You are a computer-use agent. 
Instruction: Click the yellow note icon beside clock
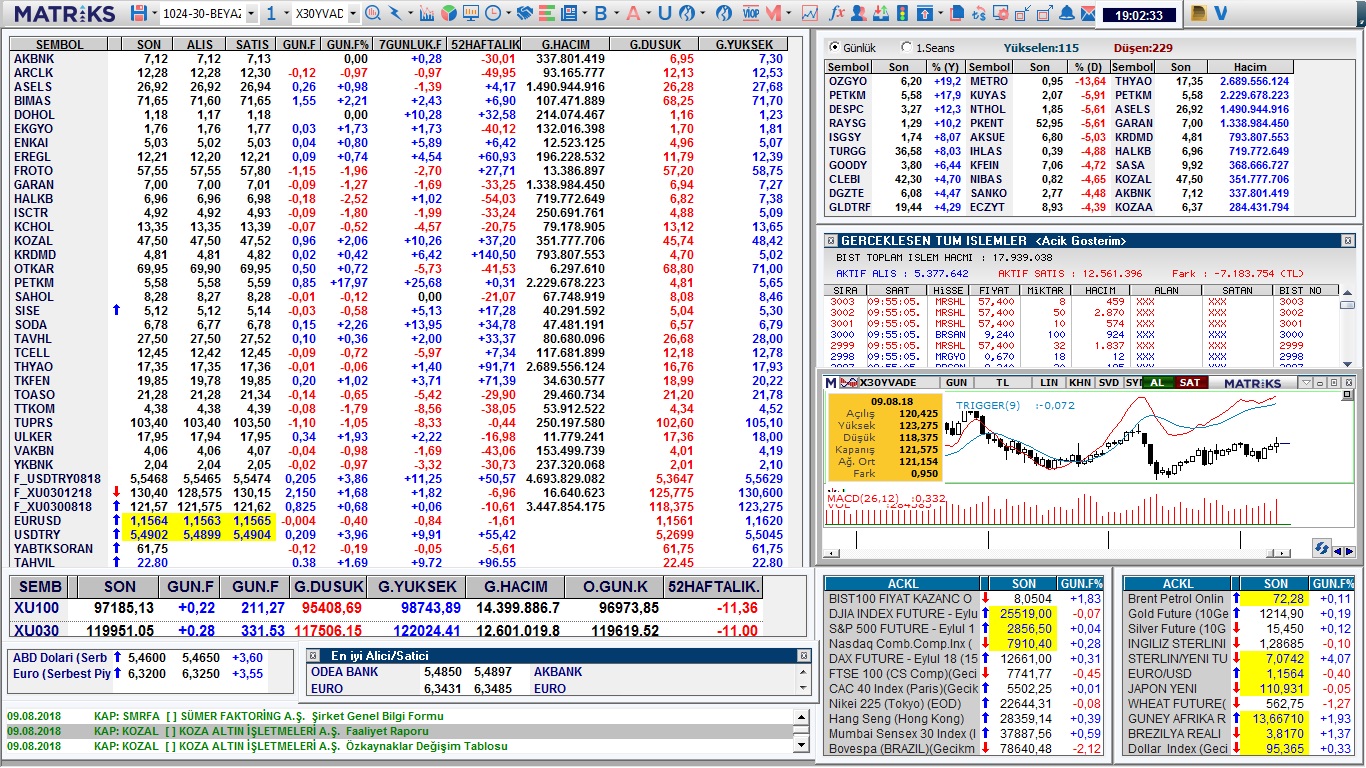[1198, 13]
